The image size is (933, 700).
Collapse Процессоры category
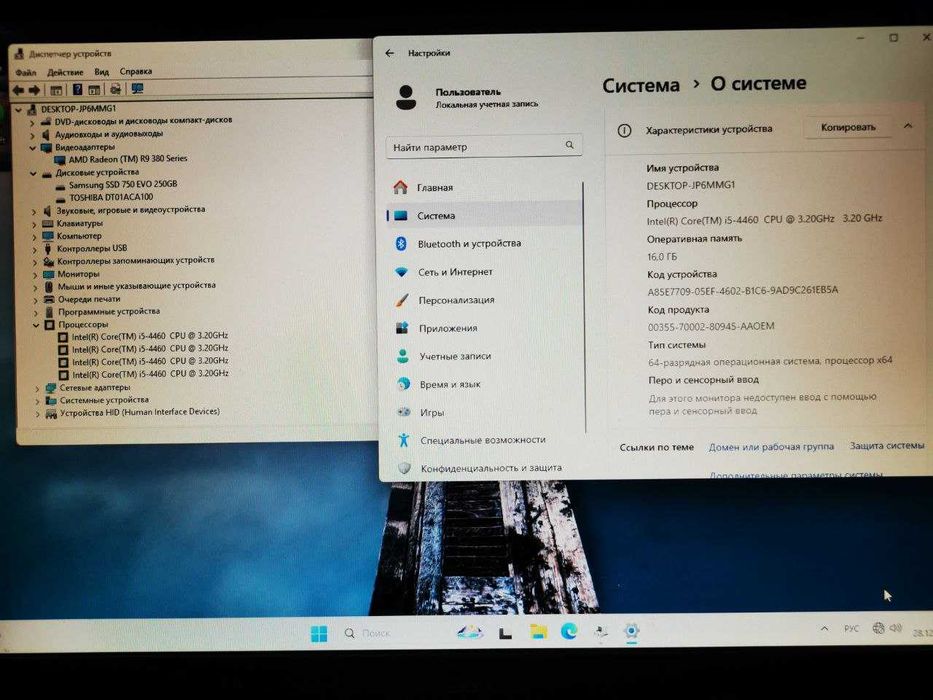36,325
